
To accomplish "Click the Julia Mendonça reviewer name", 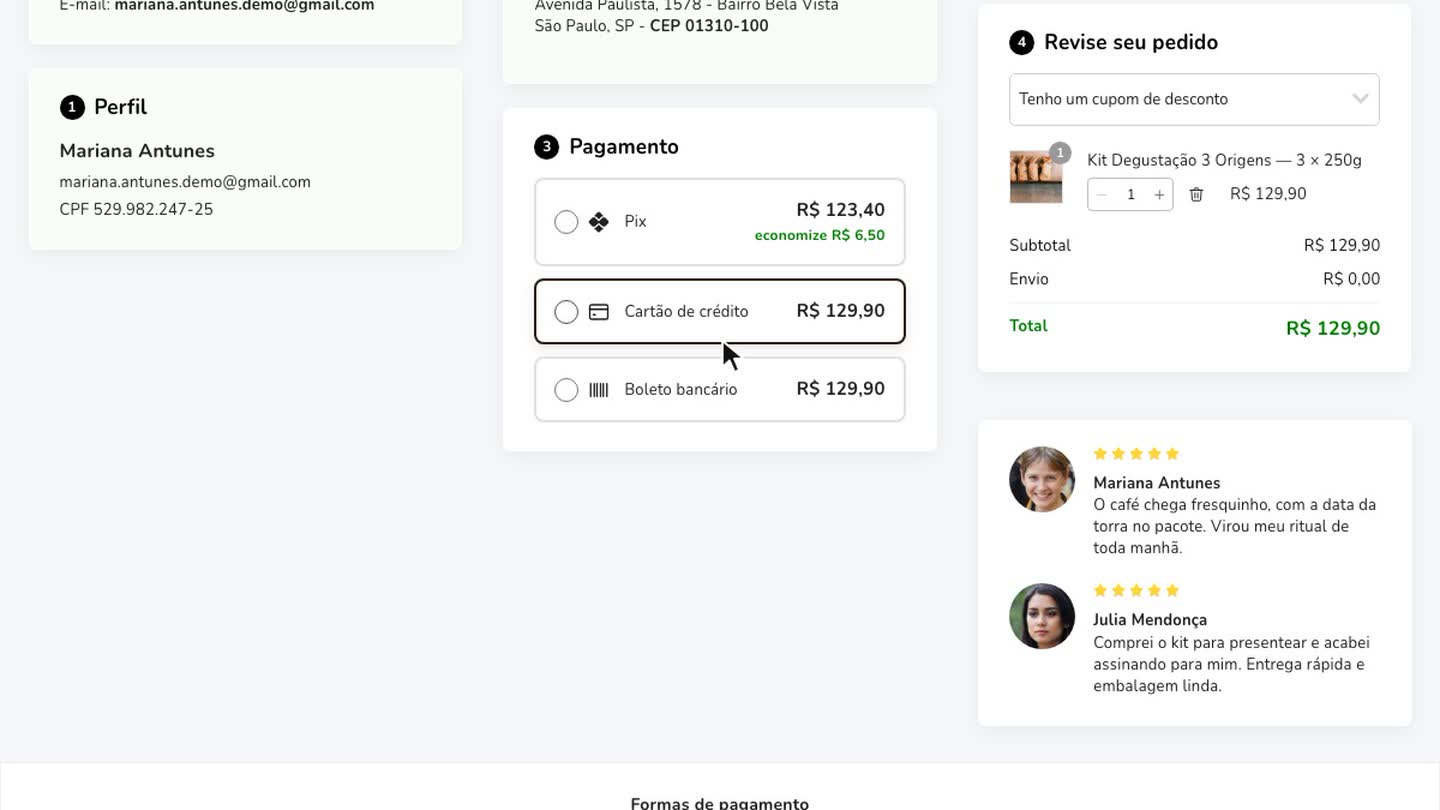I will pos(1150,620).
